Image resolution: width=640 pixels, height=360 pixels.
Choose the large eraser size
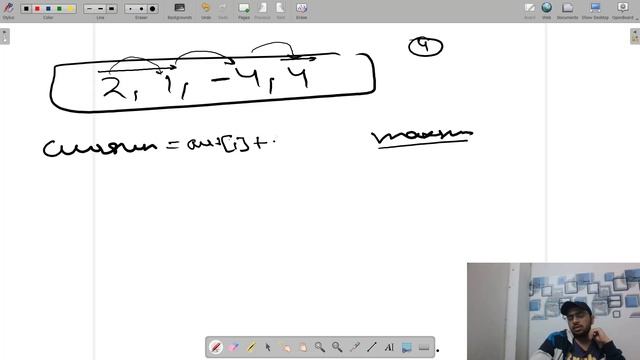(x=152, y=9)
